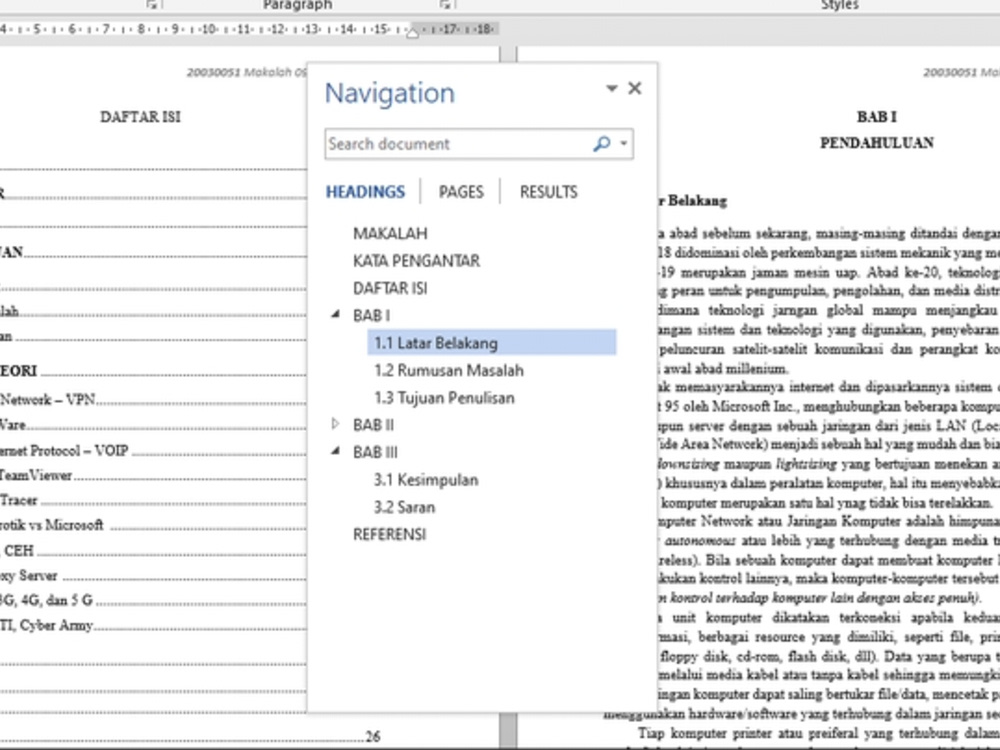Click the BAB I title on right page

pos(876,117)
